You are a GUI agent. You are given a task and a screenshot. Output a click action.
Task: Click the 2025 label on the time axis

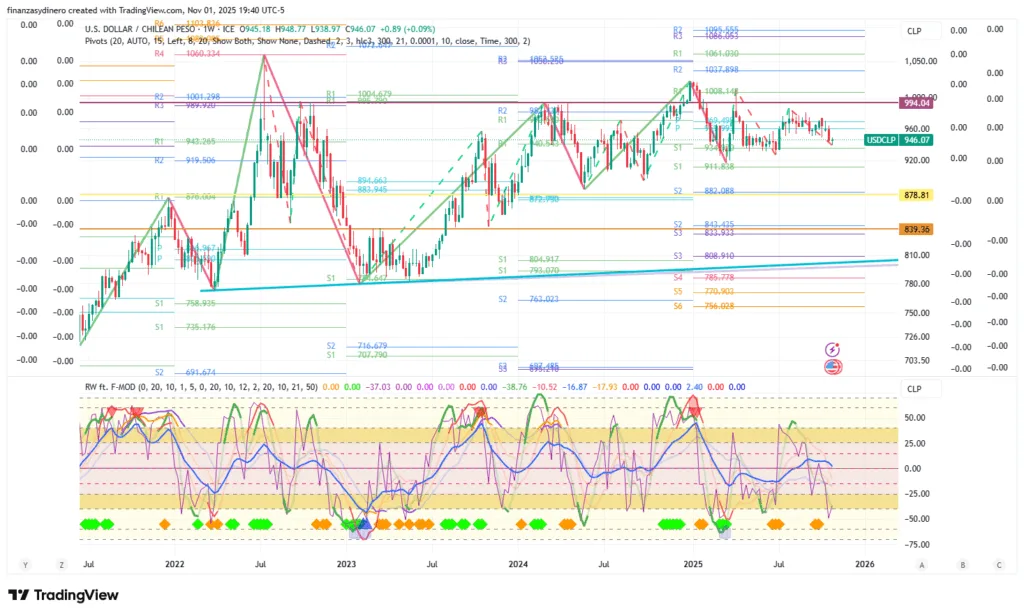[x=692, y=565]
